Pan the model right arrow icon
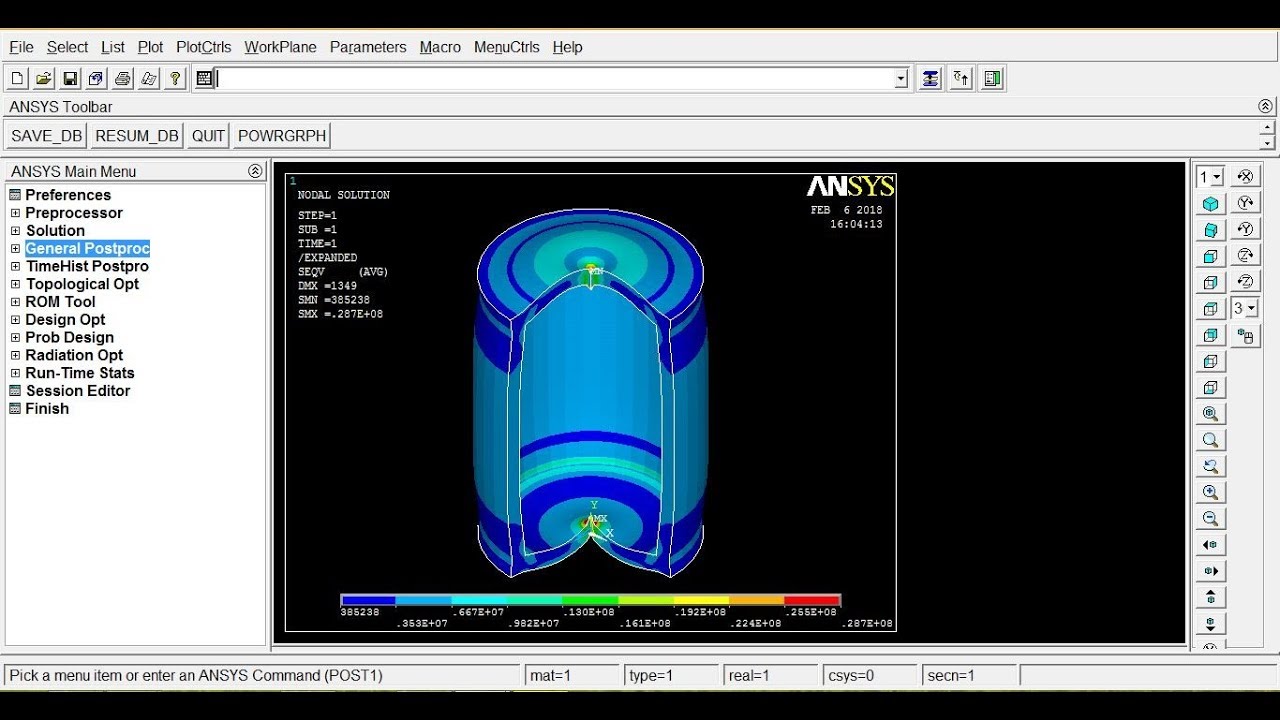Image resolution: width=1280 pixels, height=720 pixels. (x=1211, y=571)
